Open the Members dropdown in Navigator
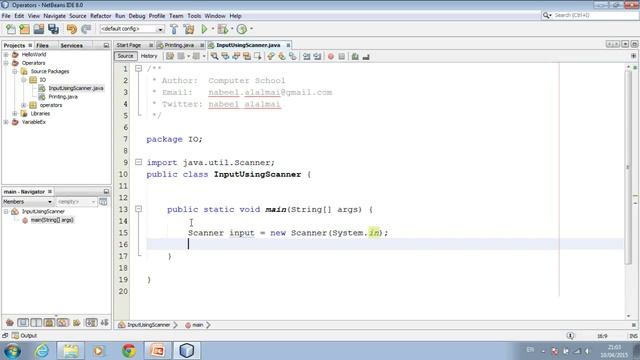This screenshot has width=640, height=360. (27, 202)
